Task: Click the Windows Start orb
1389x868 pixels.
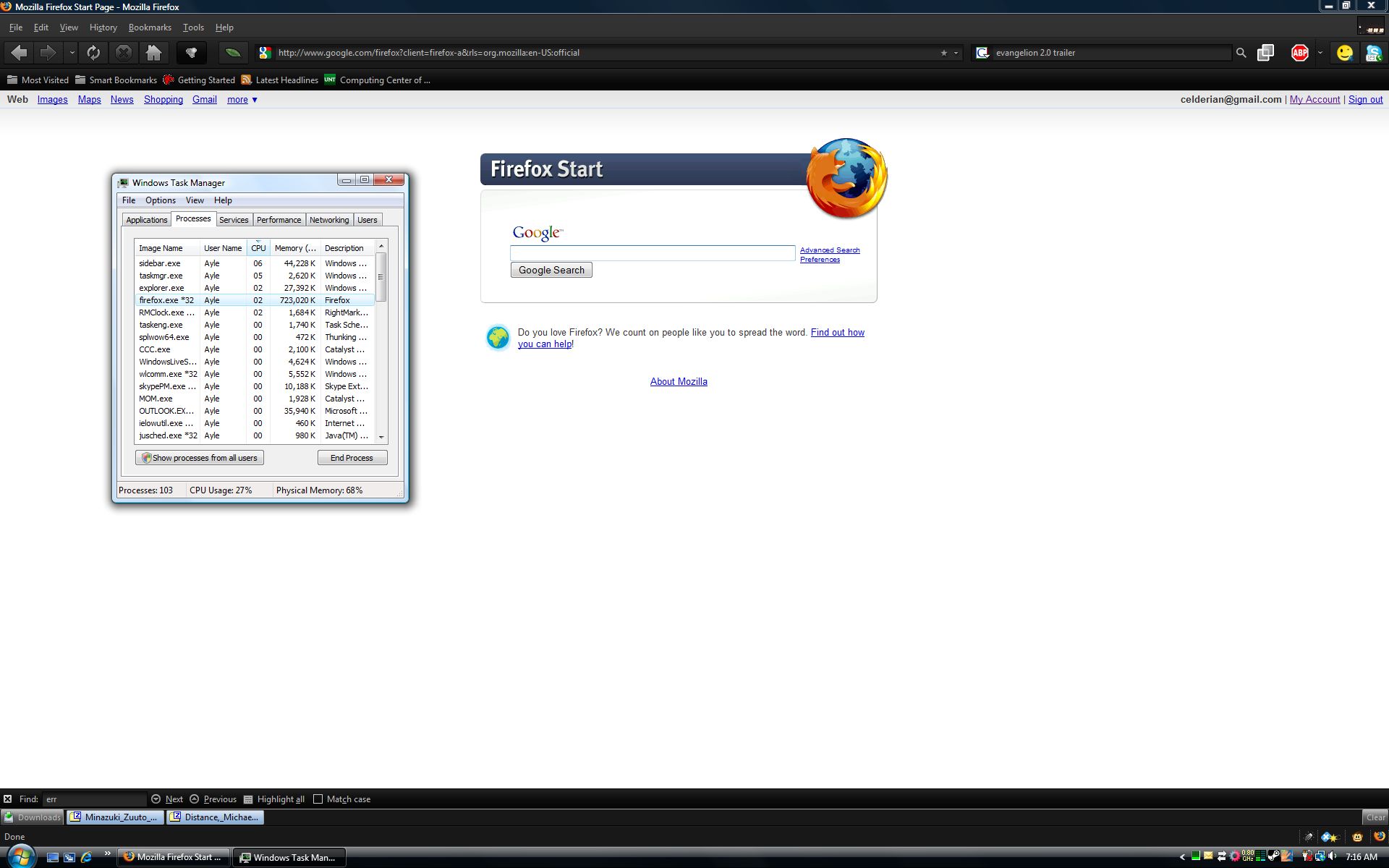Action: click(20, 856)
